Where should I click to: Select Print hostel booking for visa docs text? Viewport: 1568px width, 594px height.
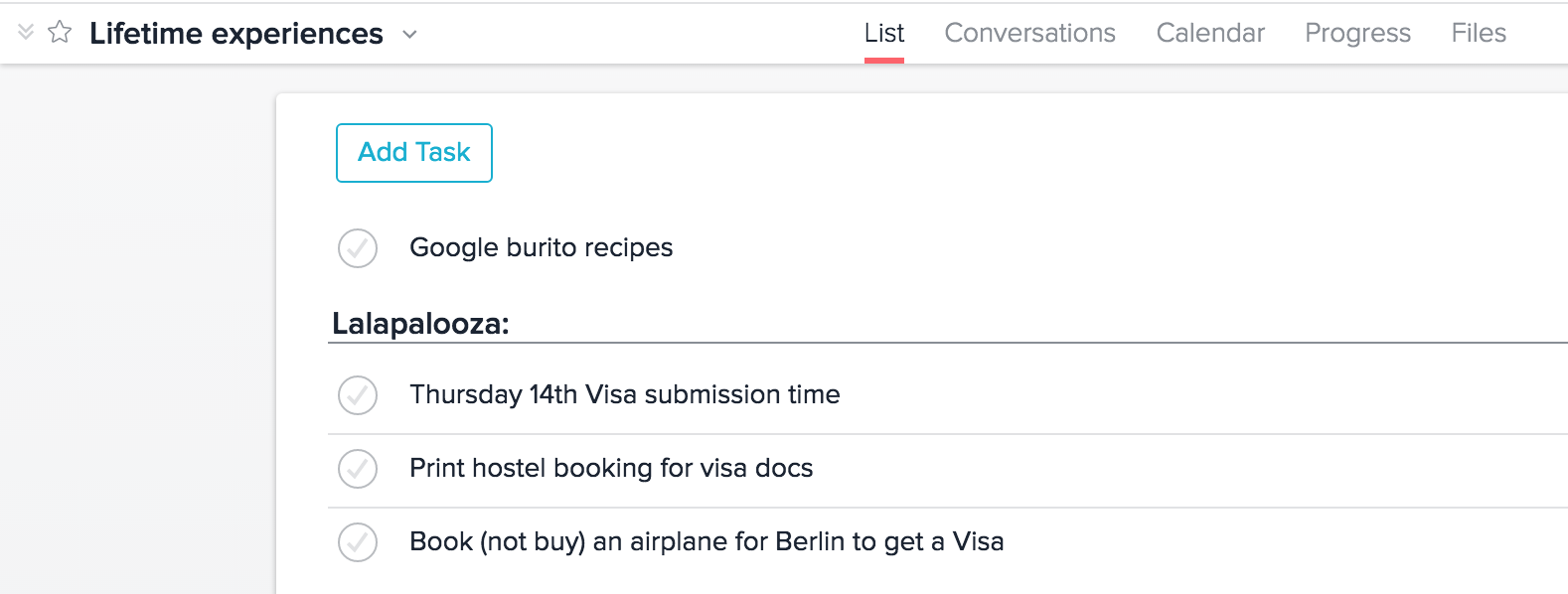[x=611, y=469]
